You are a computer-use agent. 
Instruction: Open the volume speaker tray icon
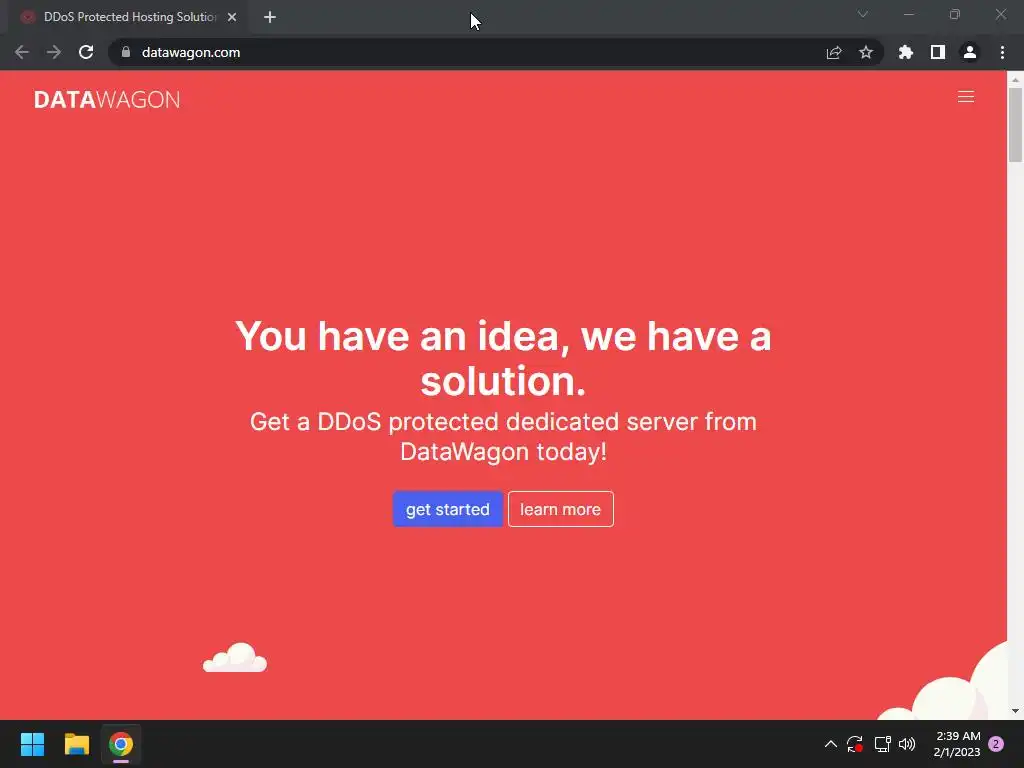tap(907, 744)
